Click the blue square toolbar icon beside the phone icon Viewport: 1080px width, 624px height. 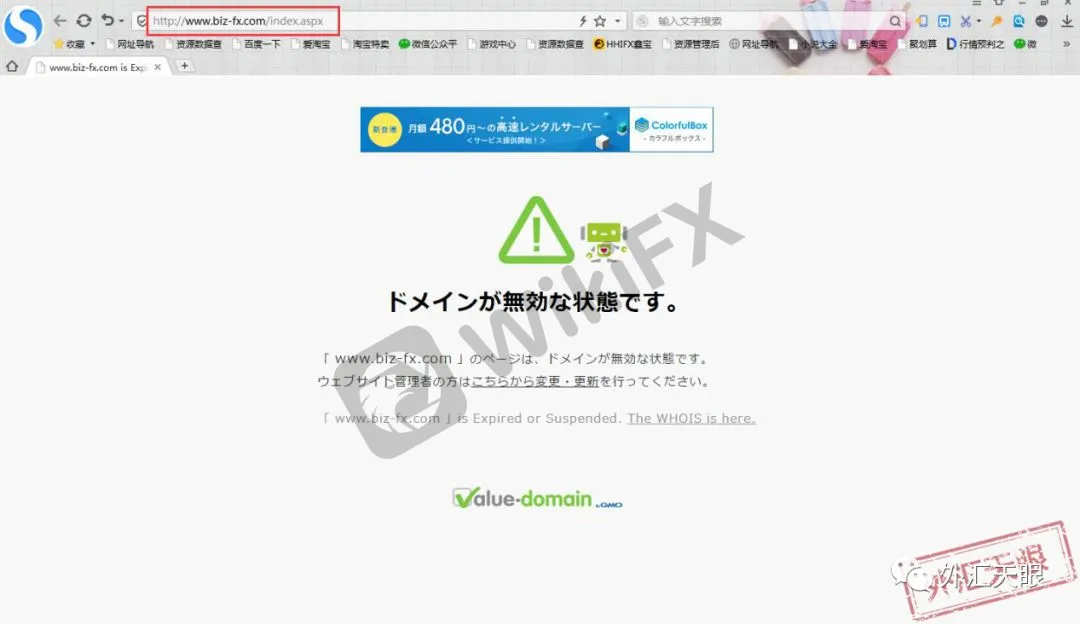click(x=944, y=21)
